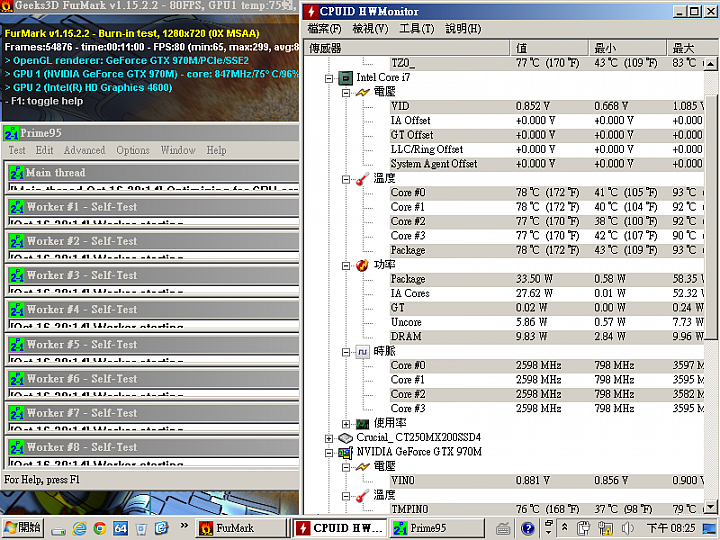The width and height of the screenshot is (720, 540).
Task: Switch to FurMark taskbar button
Action: click(242, 528)
